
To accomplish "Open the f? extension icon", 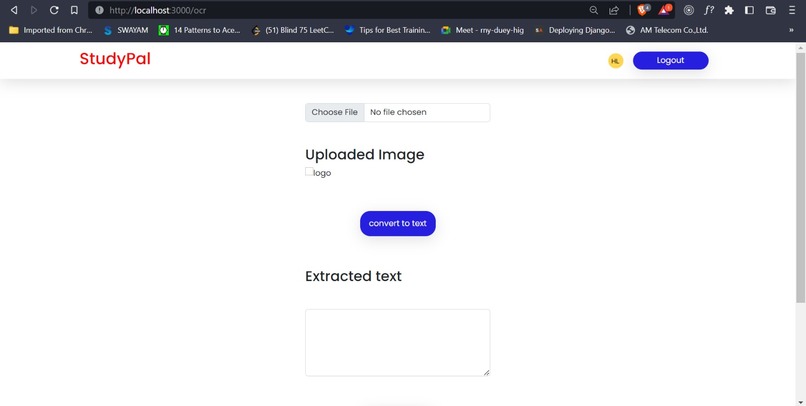I will click(709, 10).
